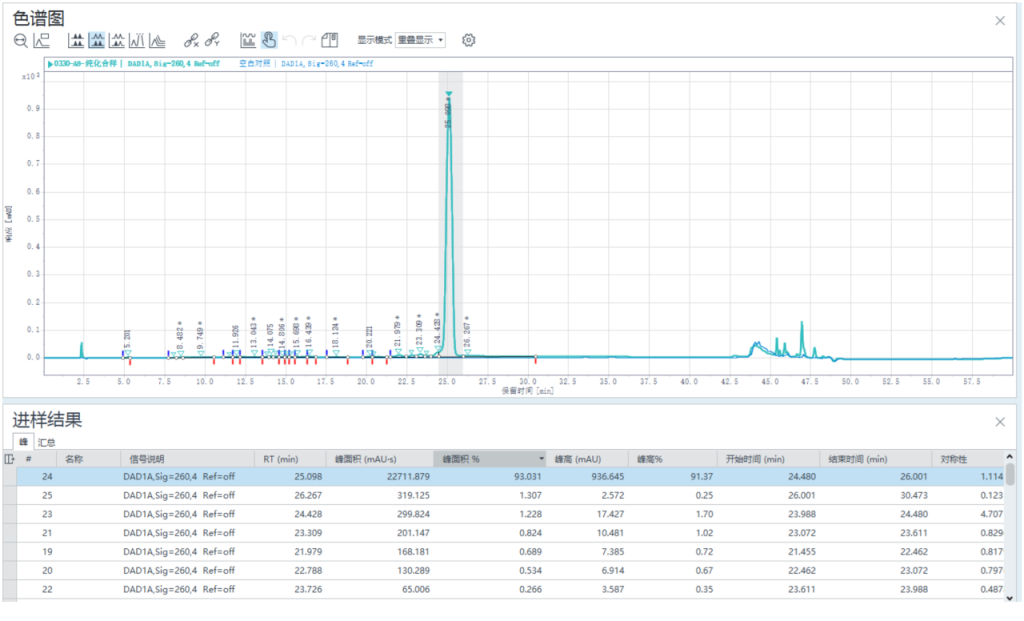This screenshot has width=1024, height=621.
Task: Select the first peak label display icon
Action: tap(77, 41)
